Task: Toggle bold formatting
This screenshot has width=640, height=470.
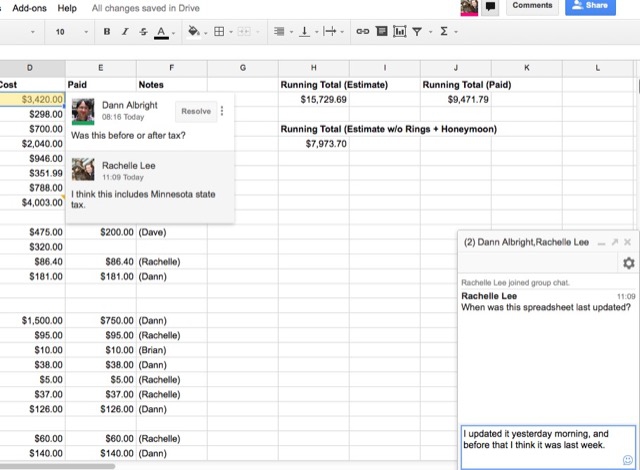Action: pos(107,31)
